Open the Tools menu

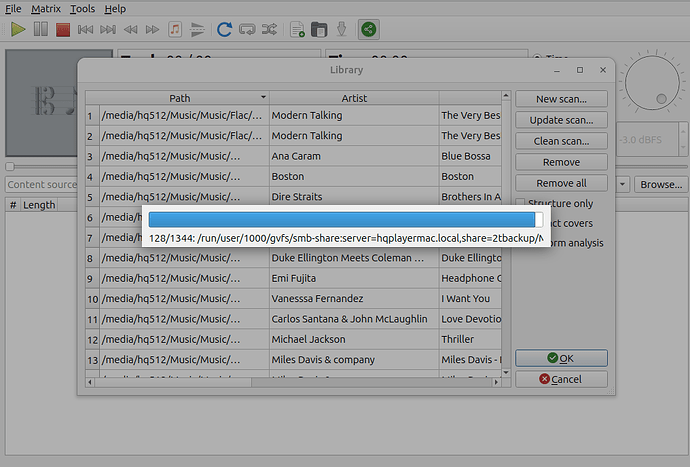click(82, 9)
